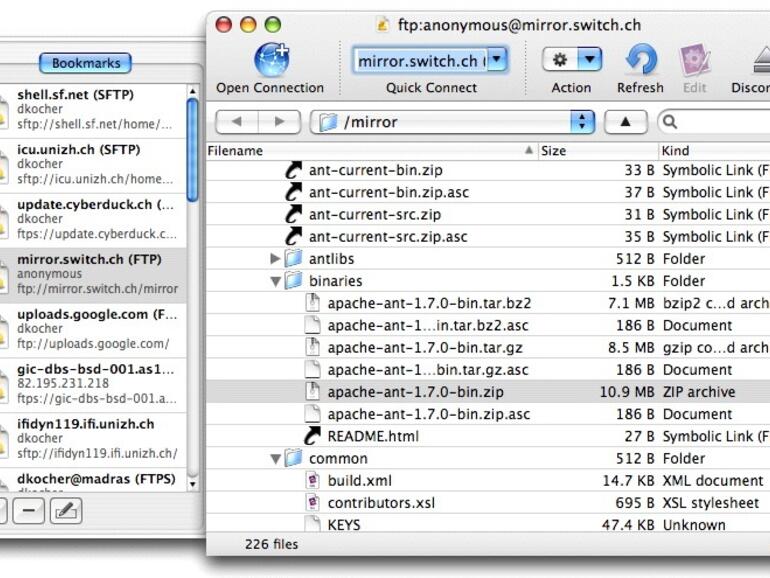Image resolution: width=770 pixels, height=578 pixels.
Task: Click the green zoom window button
Action: tap(273, 24)
